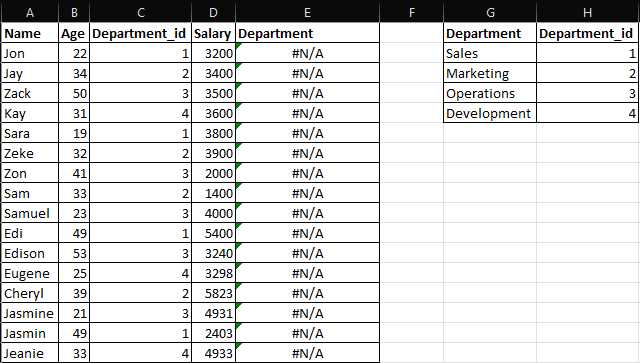This screenshot has height=363, width=640.
Task: Select column E header
Action: coord(307,13)
